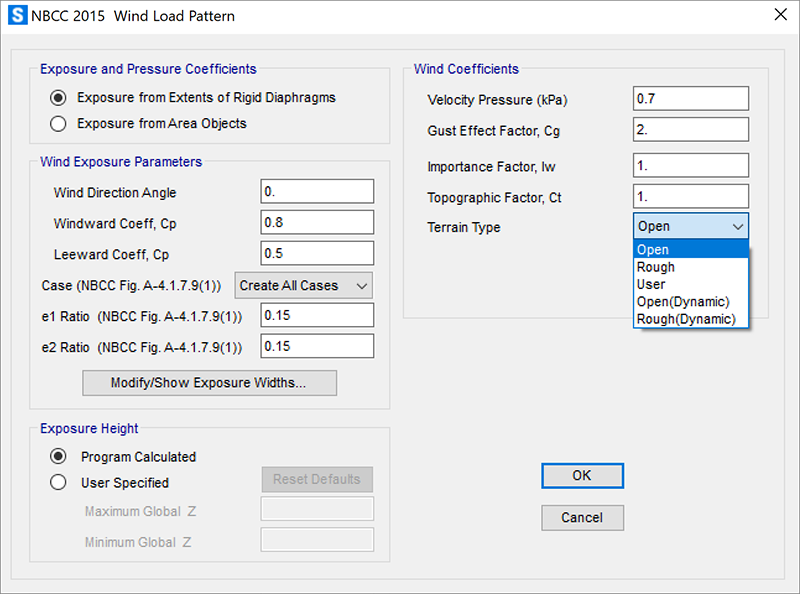Viewport: 800px width, 594px height.
Task: Click the app icon in the title bar
Action: (15, 16)
